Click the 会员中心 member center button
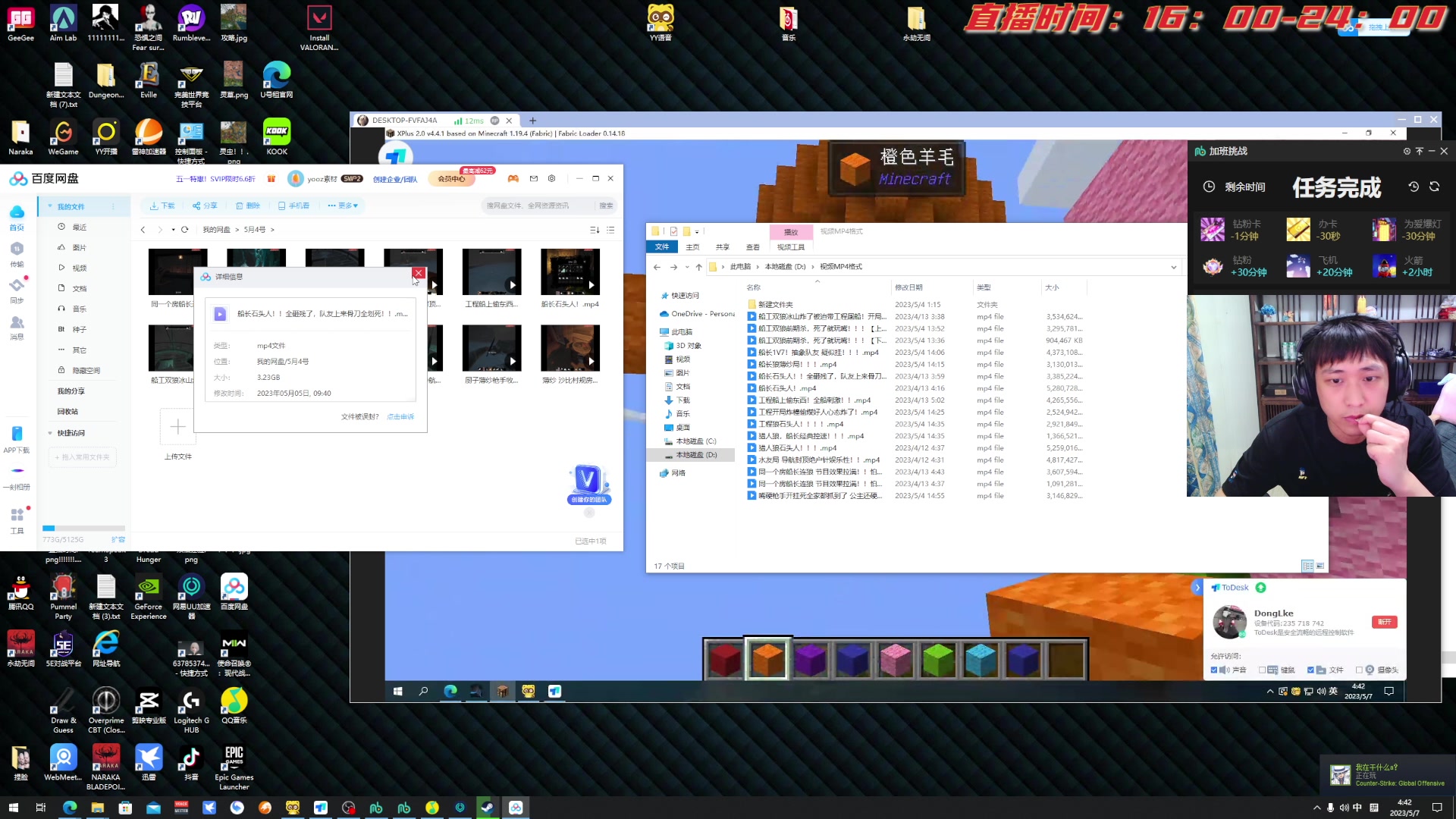This screenshot has height=819, width=1456. [451, 179]
